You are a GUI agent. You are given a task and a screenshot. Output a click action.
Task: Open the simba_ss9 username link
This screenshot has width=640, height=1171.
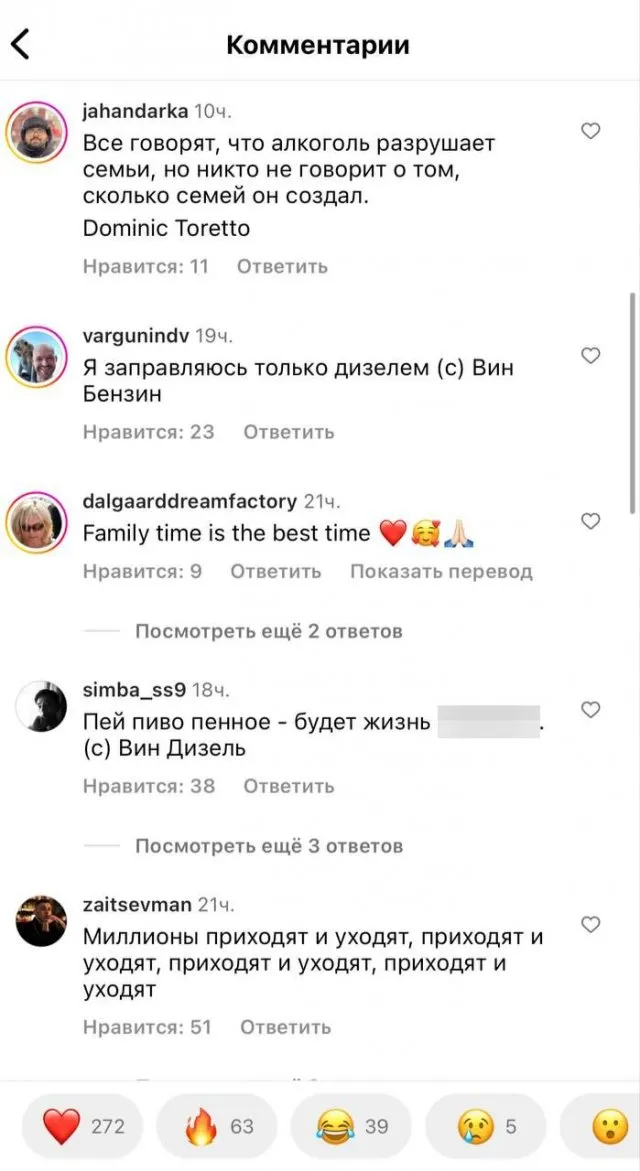pyautogui.click(x=135, y=689)
